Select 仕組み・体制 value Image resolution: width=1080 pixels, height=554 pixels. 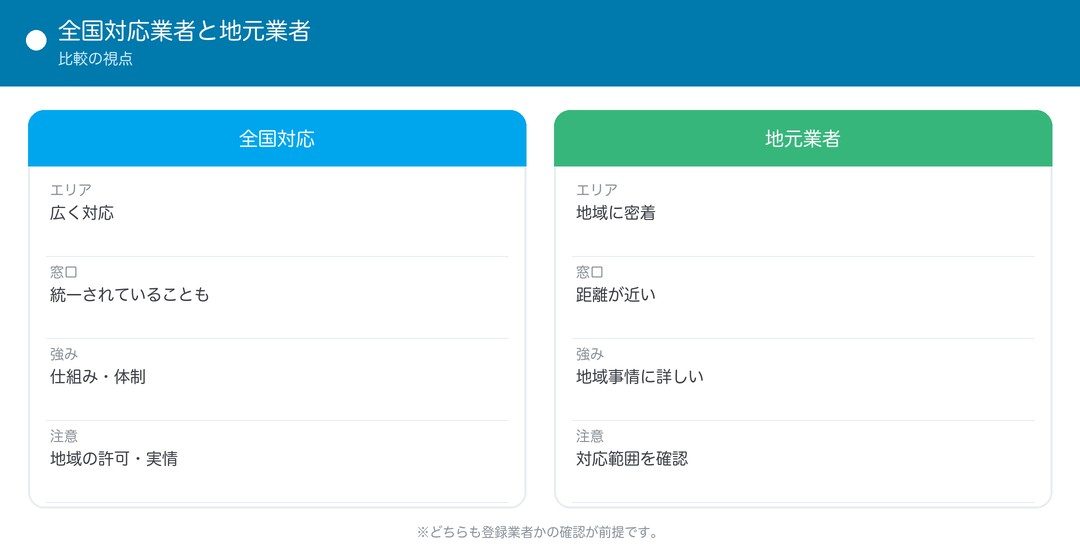point(98,377)
